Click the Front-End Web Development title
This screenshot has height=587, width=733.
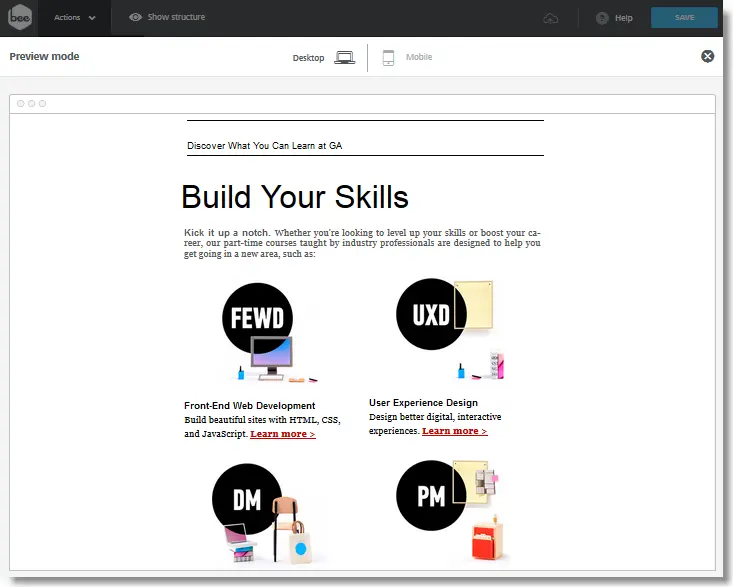click(x=250, y=406)
